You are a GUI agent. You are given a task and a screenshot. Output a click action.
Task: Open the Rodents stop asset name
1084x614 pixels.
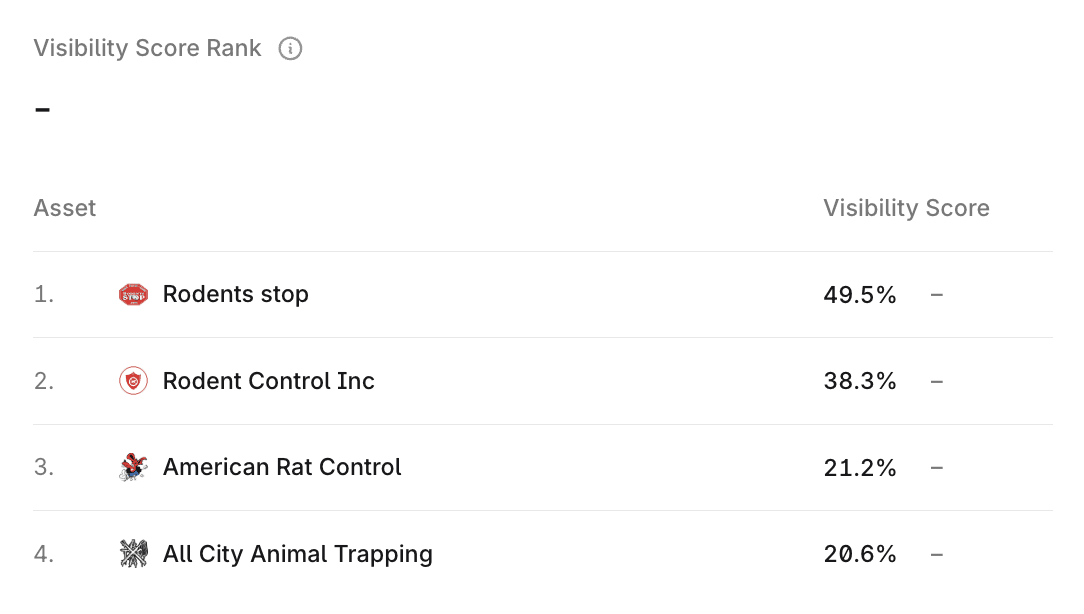click(x=235, y=294)
